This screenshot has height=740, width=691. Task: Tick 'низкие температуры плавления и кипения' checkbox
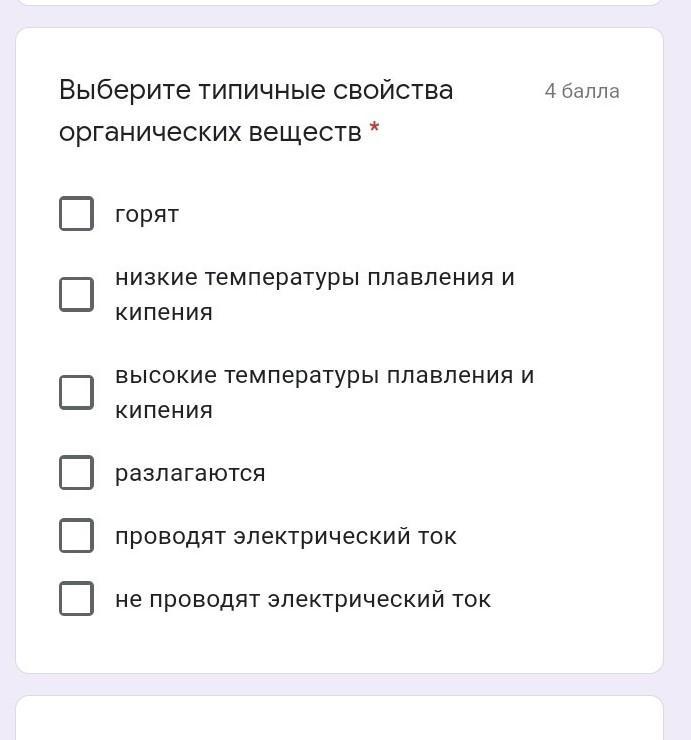pyautogui.click(x=76, y=294)
